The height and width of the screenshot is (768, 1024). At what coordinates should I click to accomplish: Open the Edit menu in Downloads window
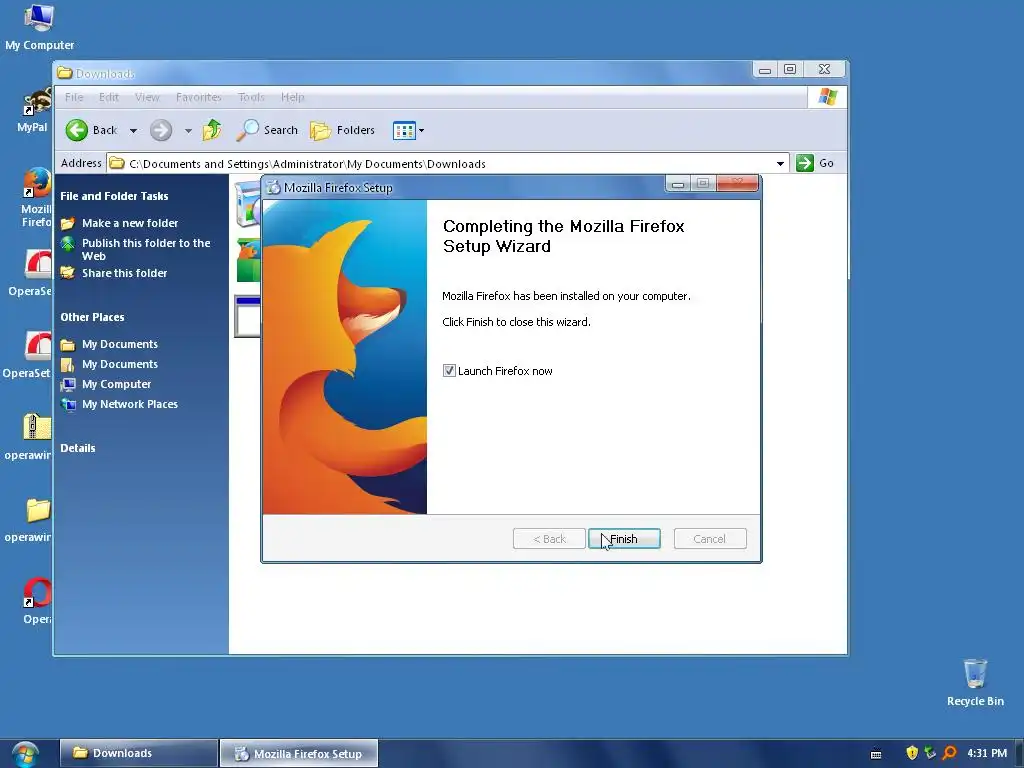pyautogui.click(x=109, y=97)
